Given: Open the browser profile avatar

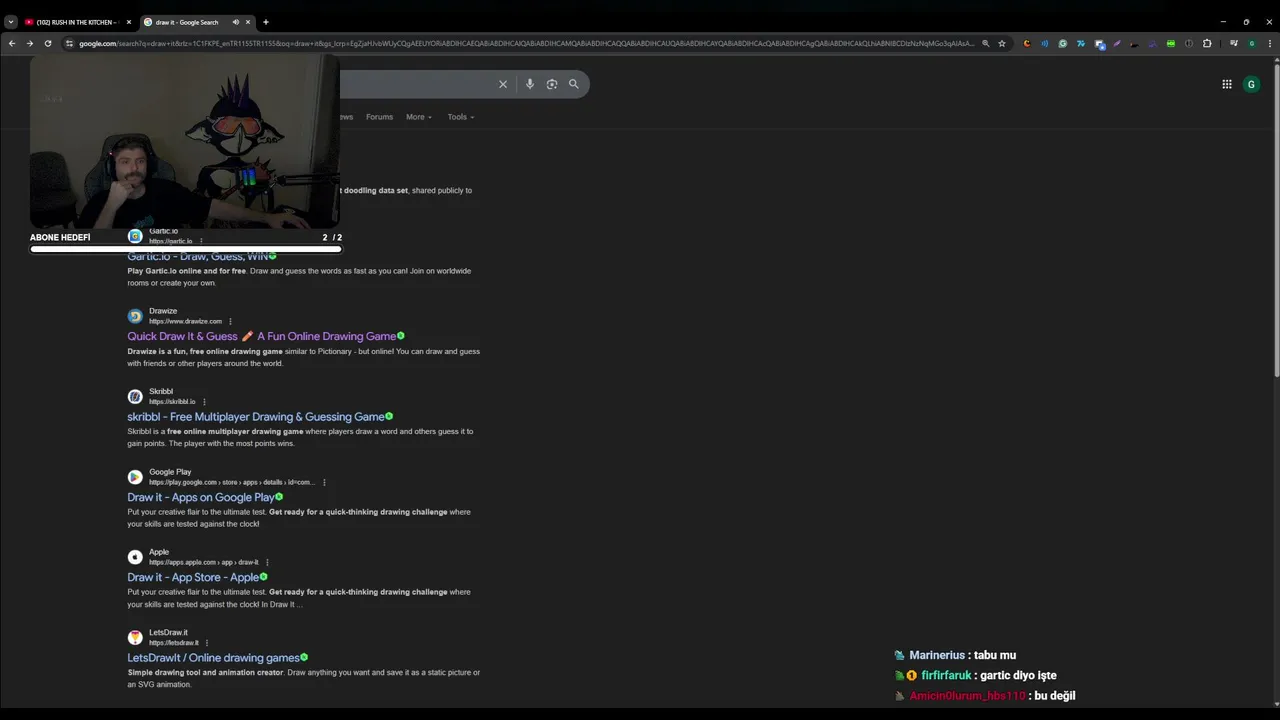Looking at the screenshot, I should pos(1251,43).
